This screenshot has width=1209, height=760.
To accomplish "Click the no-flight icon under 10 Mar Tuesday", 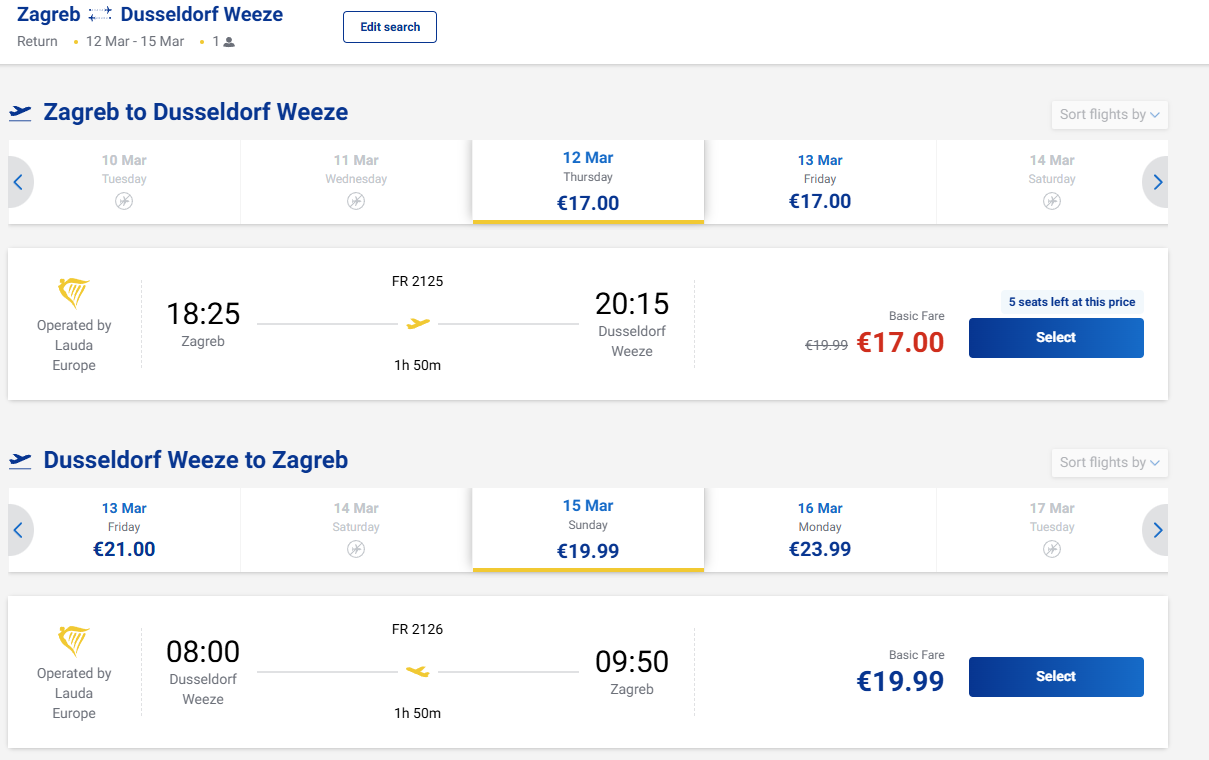I will pyautogui.click(x=124, y=201).
